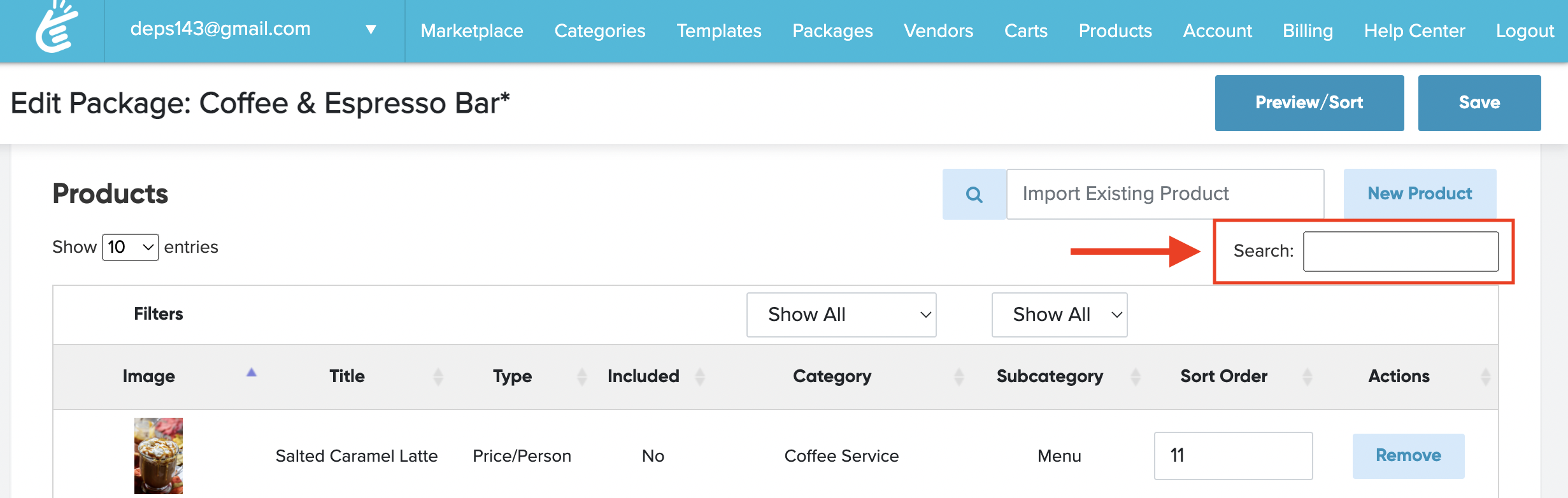1568x498 pixels.
Task: Sort by Subcategory column arrows
Action: point(1135,376)
